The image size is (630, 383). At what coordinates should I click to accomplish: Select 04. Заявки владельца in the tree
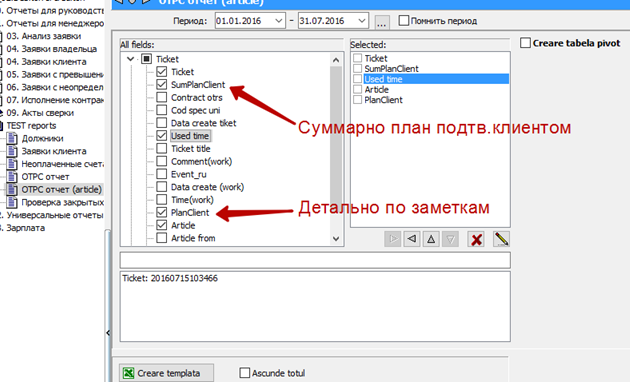click(x=51, y=49)
